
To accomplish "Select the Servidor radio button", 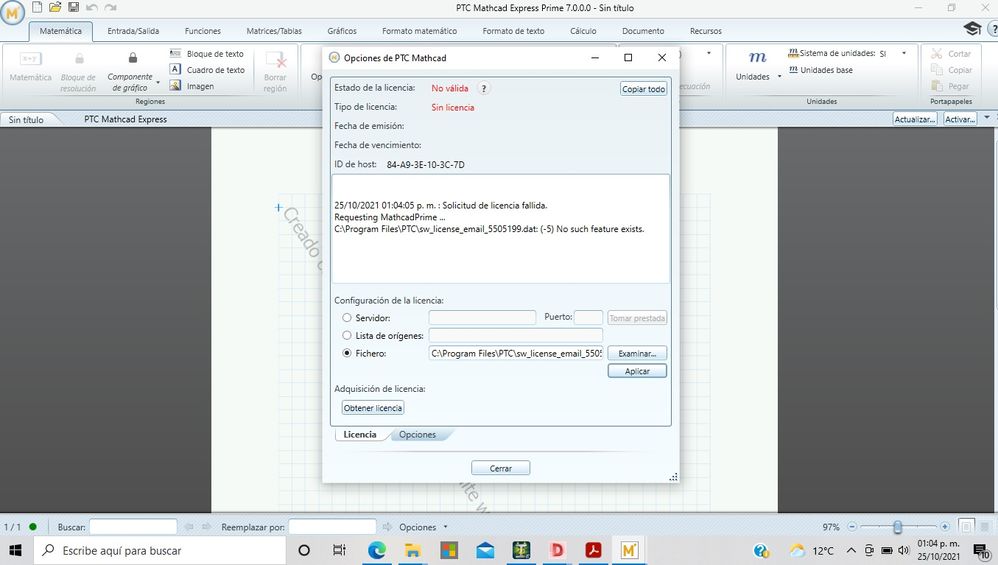I will (347, 318).
